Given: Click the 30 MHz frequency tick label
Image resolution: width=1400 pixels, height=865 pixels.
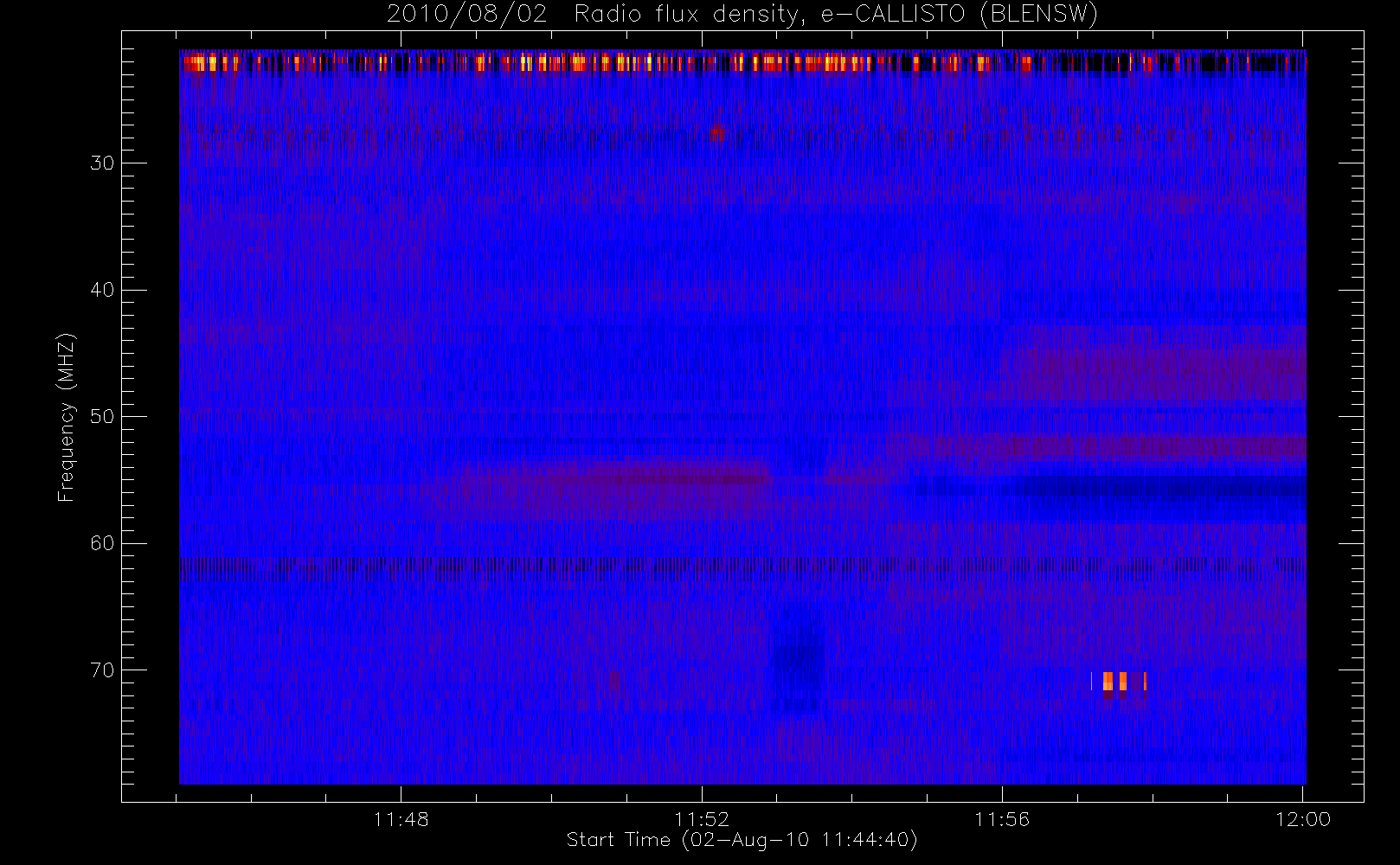Looking at the screenshot, I should (102, 163).
